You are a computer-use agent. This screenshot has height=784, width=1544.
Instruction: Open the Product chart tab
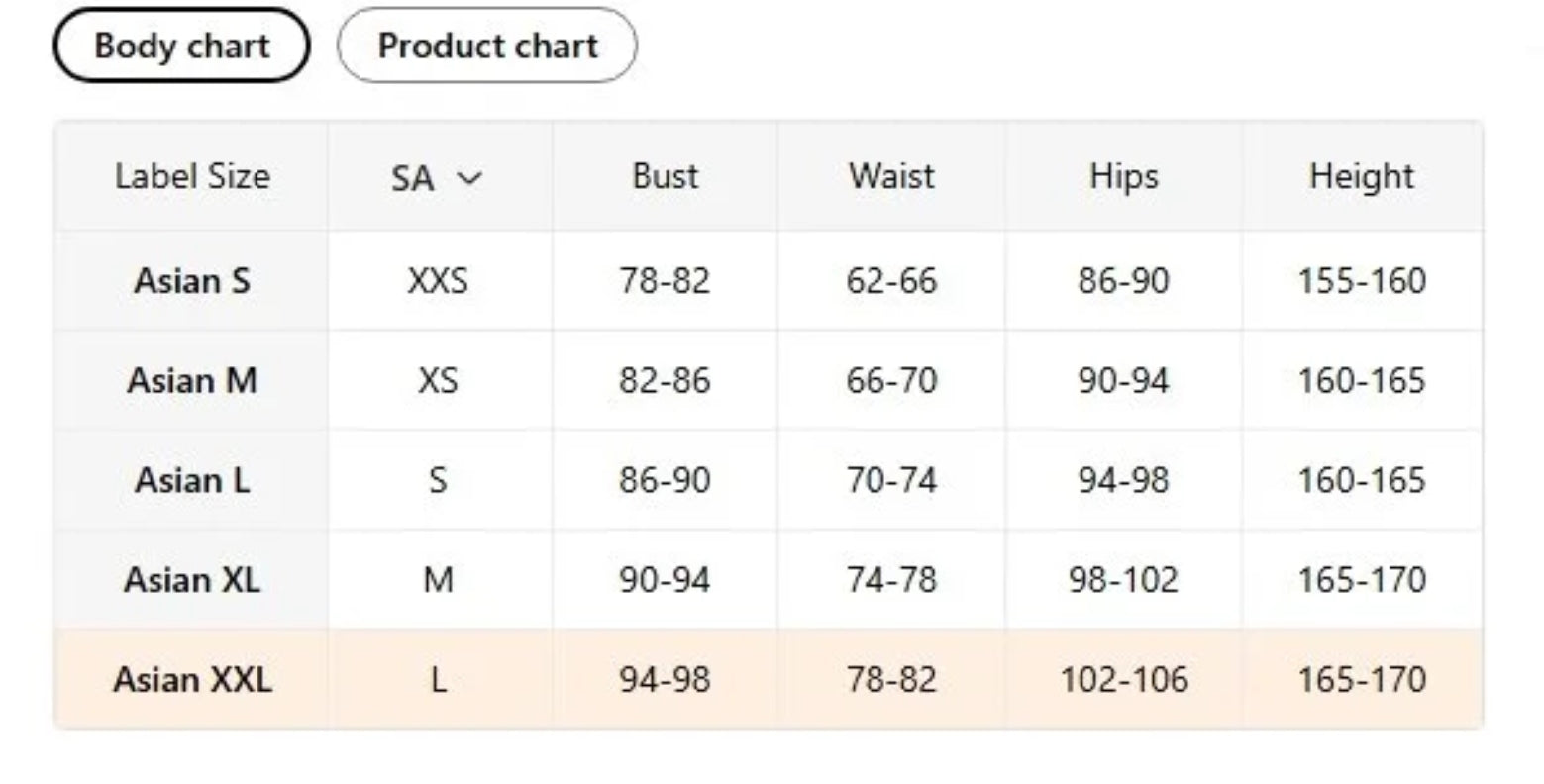[x=487, y=46]
